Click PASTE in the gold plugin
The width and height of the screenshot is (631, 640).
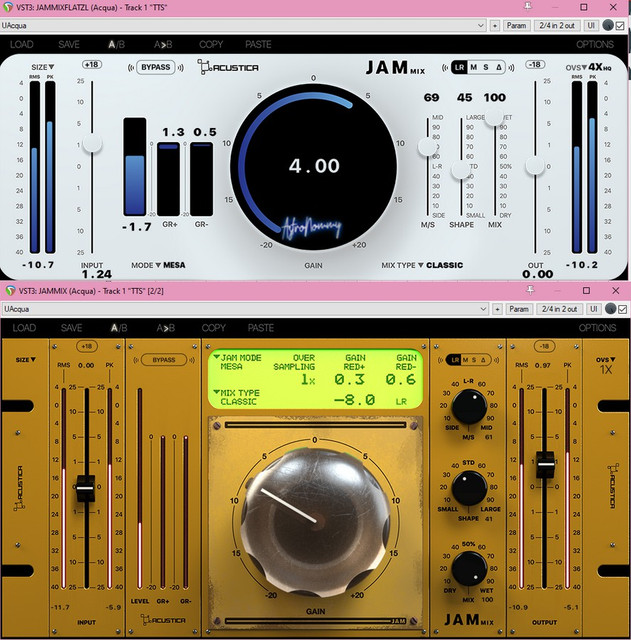coord(260,328)
